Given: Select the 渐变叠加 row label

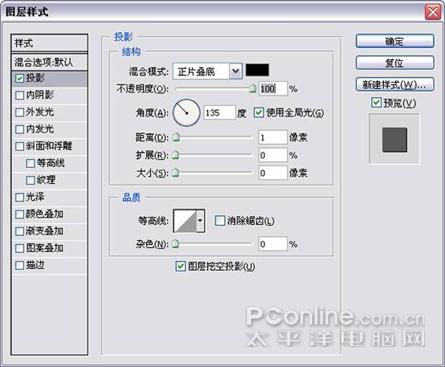Looking at the screenshot, I should (x=45, y=231).
